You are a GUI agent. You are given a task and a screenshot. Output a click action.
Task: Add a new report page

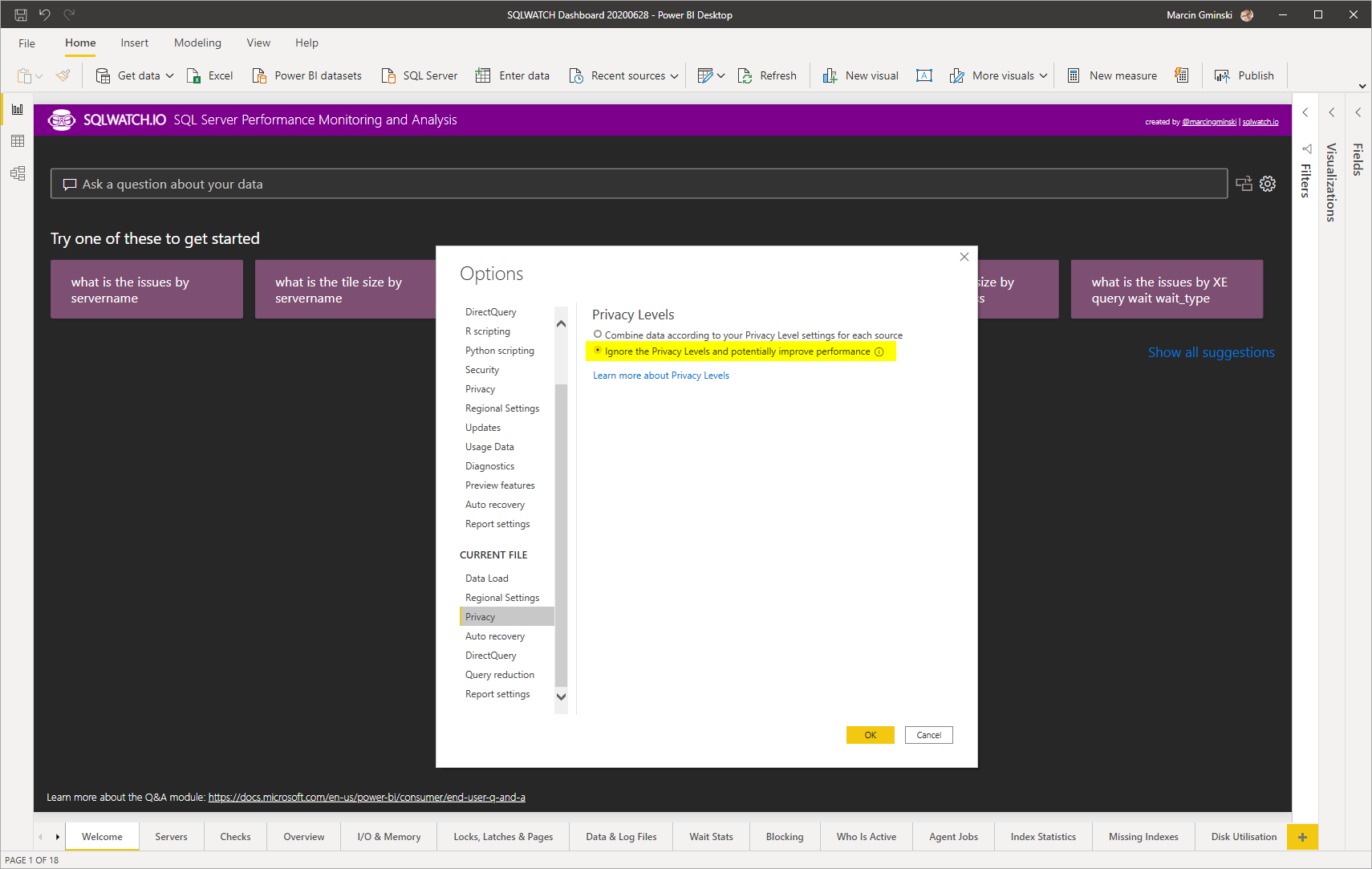pyautogui.click(x=1302, y=837)
